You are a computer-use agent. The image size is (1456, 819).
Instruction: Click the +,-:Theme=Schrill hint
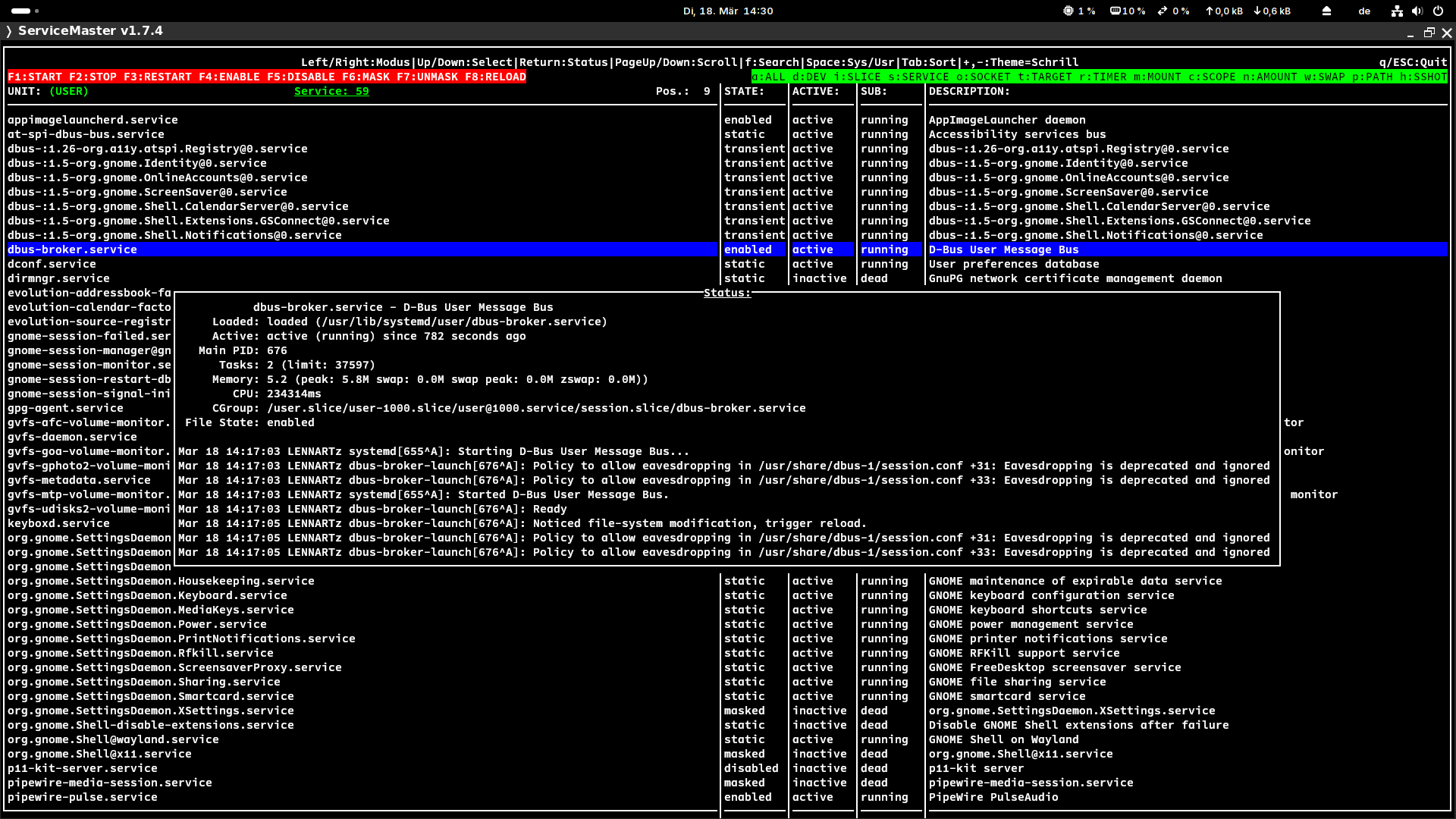(x=1021, y=62)
